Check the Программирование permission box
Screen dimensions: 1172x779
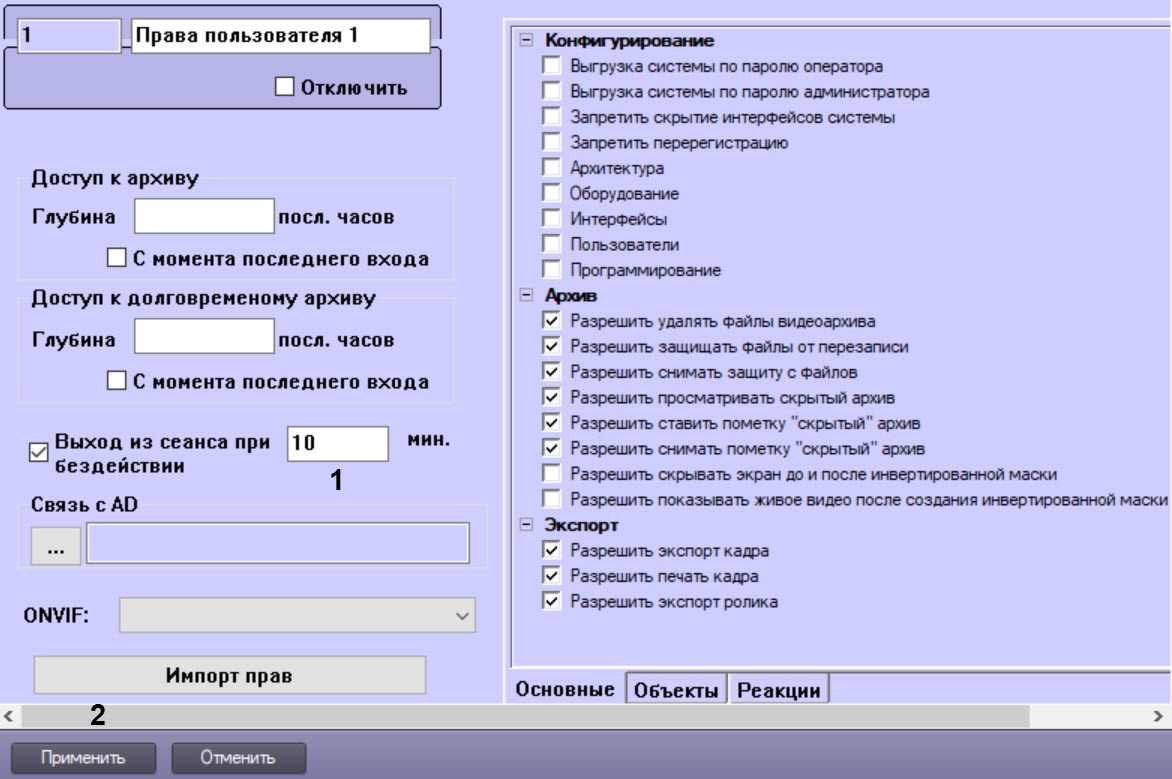coord(551,270)
